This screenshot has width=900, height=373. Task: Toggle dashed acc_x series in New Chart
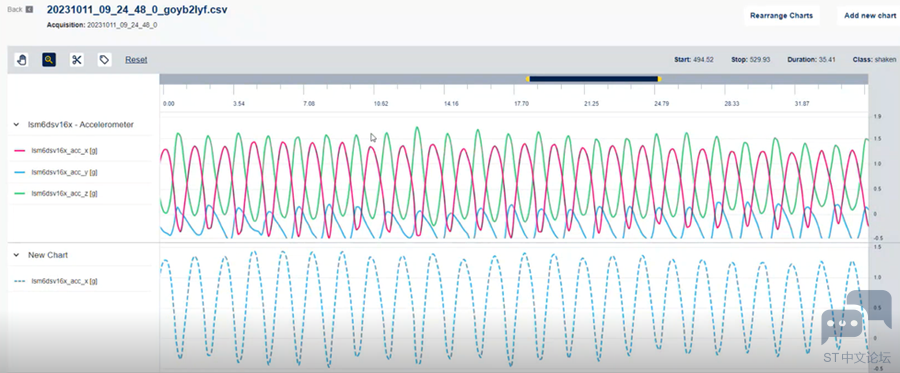(56, 281)
